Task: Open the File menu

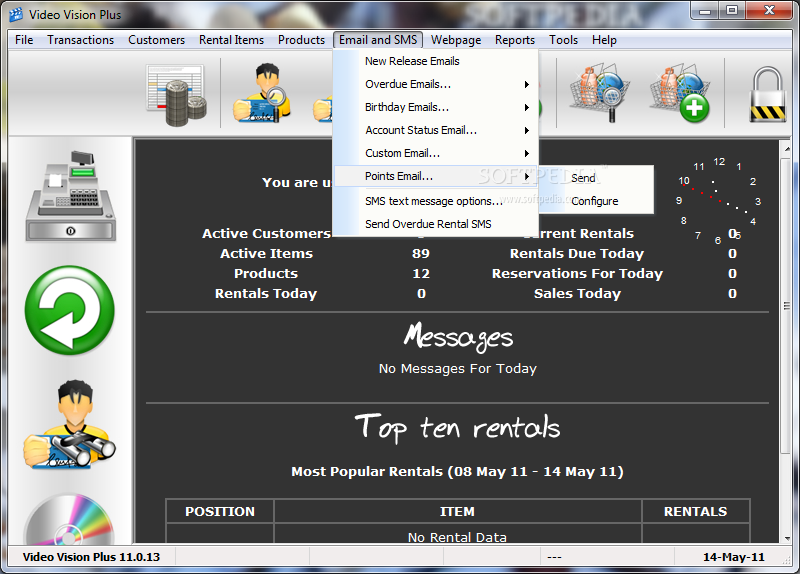Action: (x=24, y=40)
